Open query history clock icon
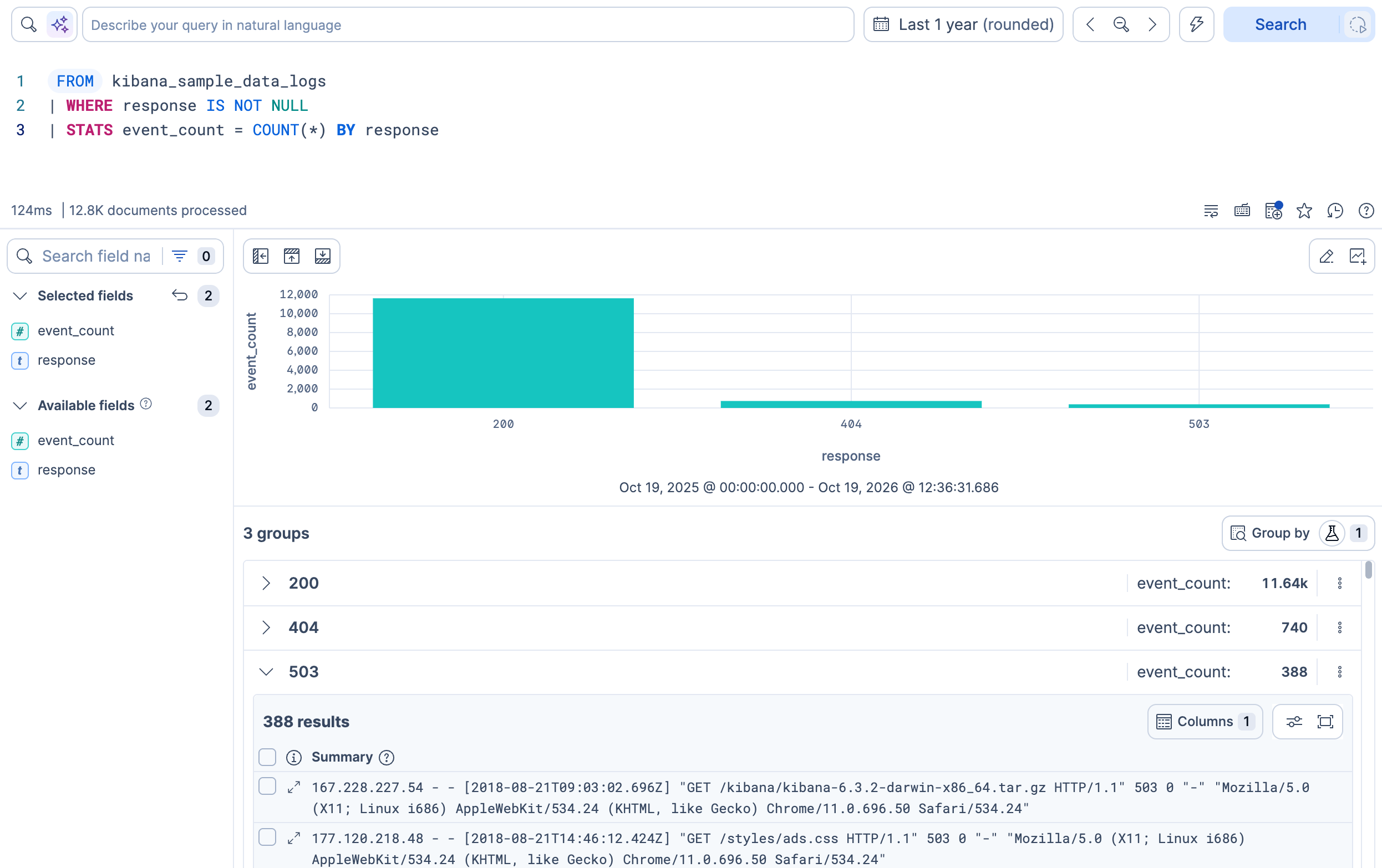Image resolution: width=1382 pixels, height=868 pixels. 1335,211
